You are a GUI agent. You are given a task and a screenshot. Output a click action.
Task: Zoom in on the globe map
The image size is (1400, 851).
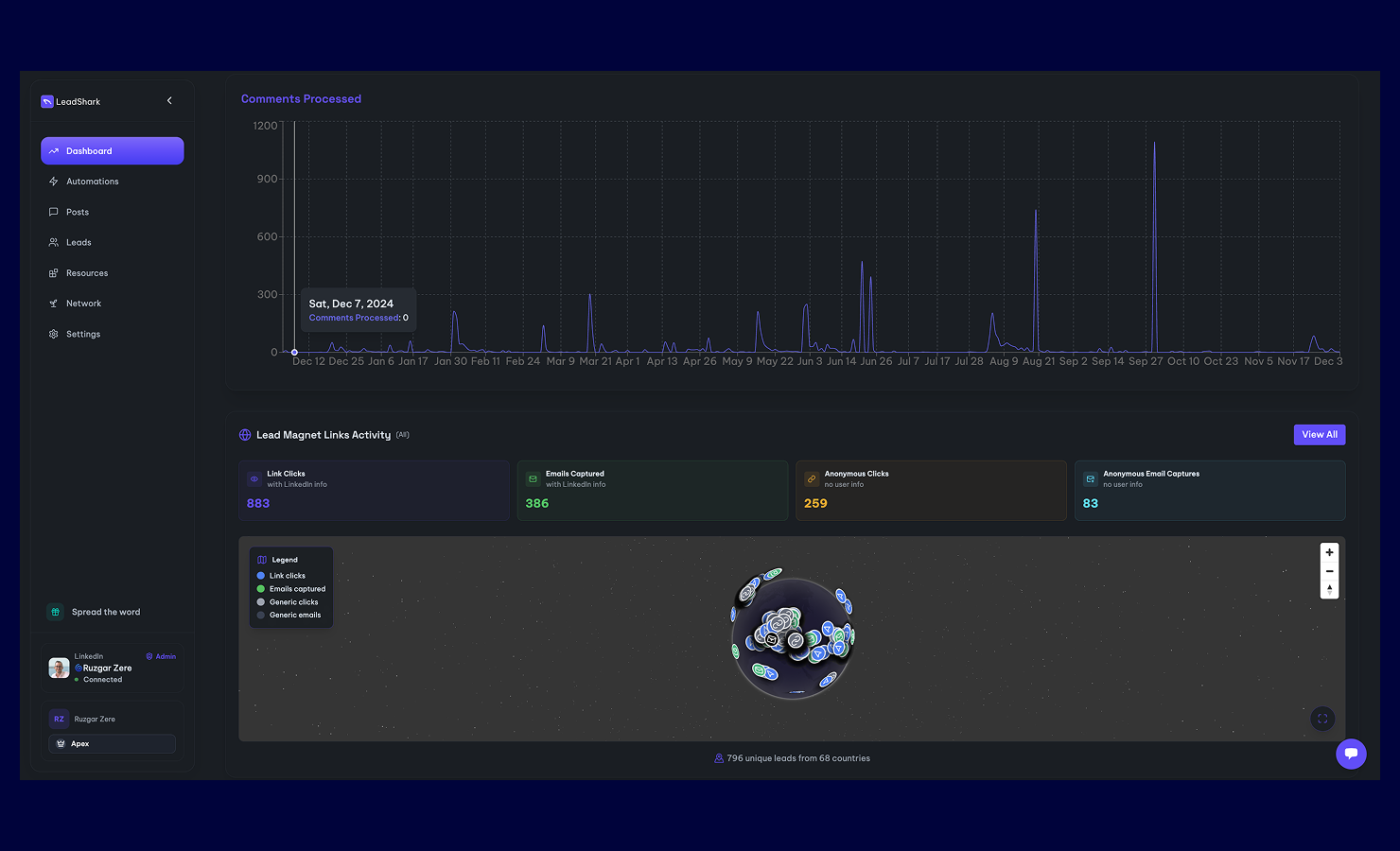[x=1329, y=552]
